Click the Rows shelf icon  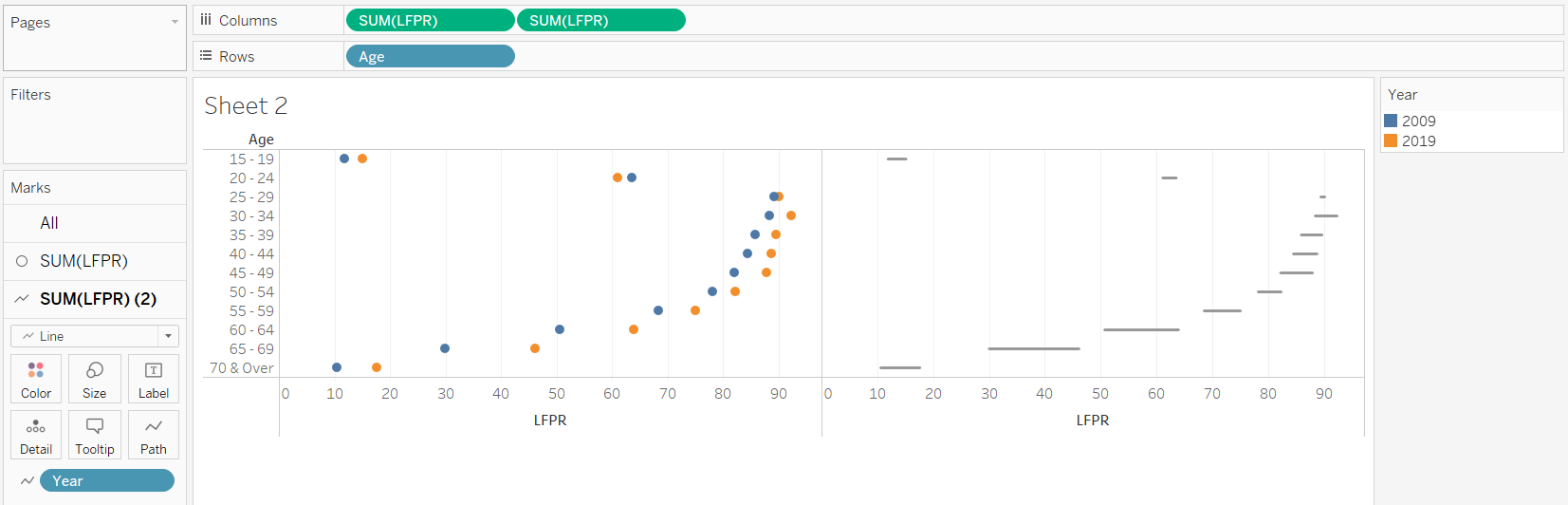click(206, 56)
